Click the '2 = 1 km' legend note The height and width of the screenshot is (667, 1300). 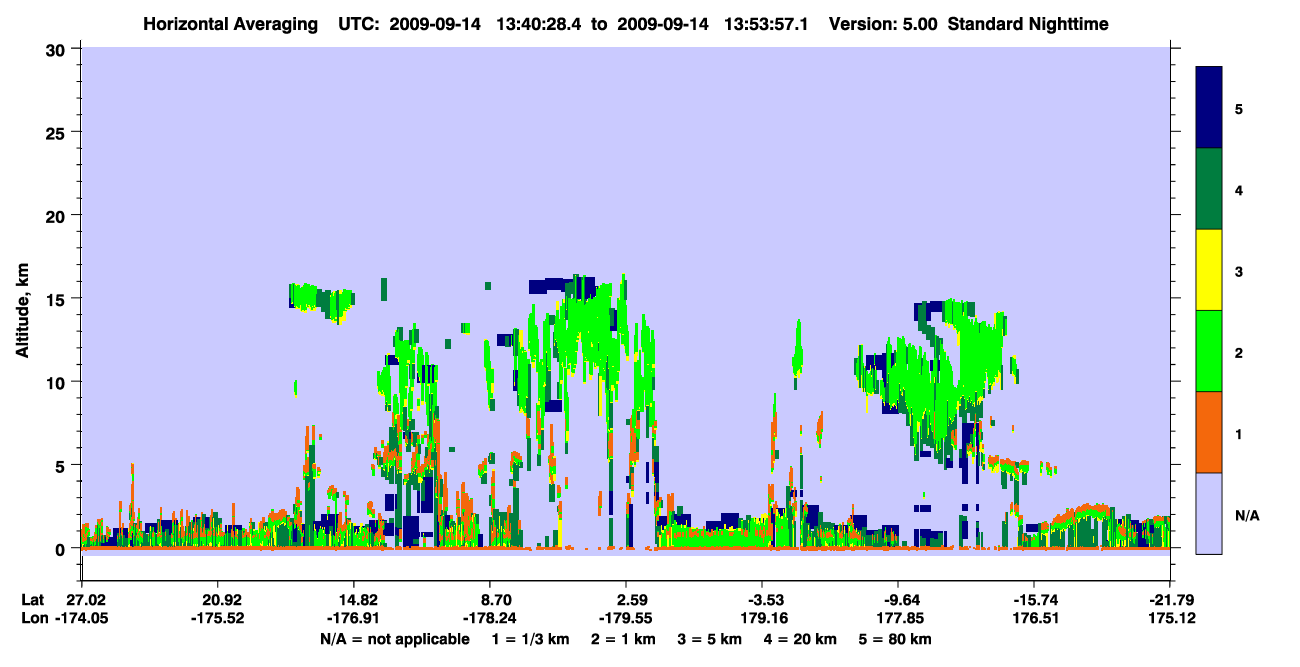622,639
